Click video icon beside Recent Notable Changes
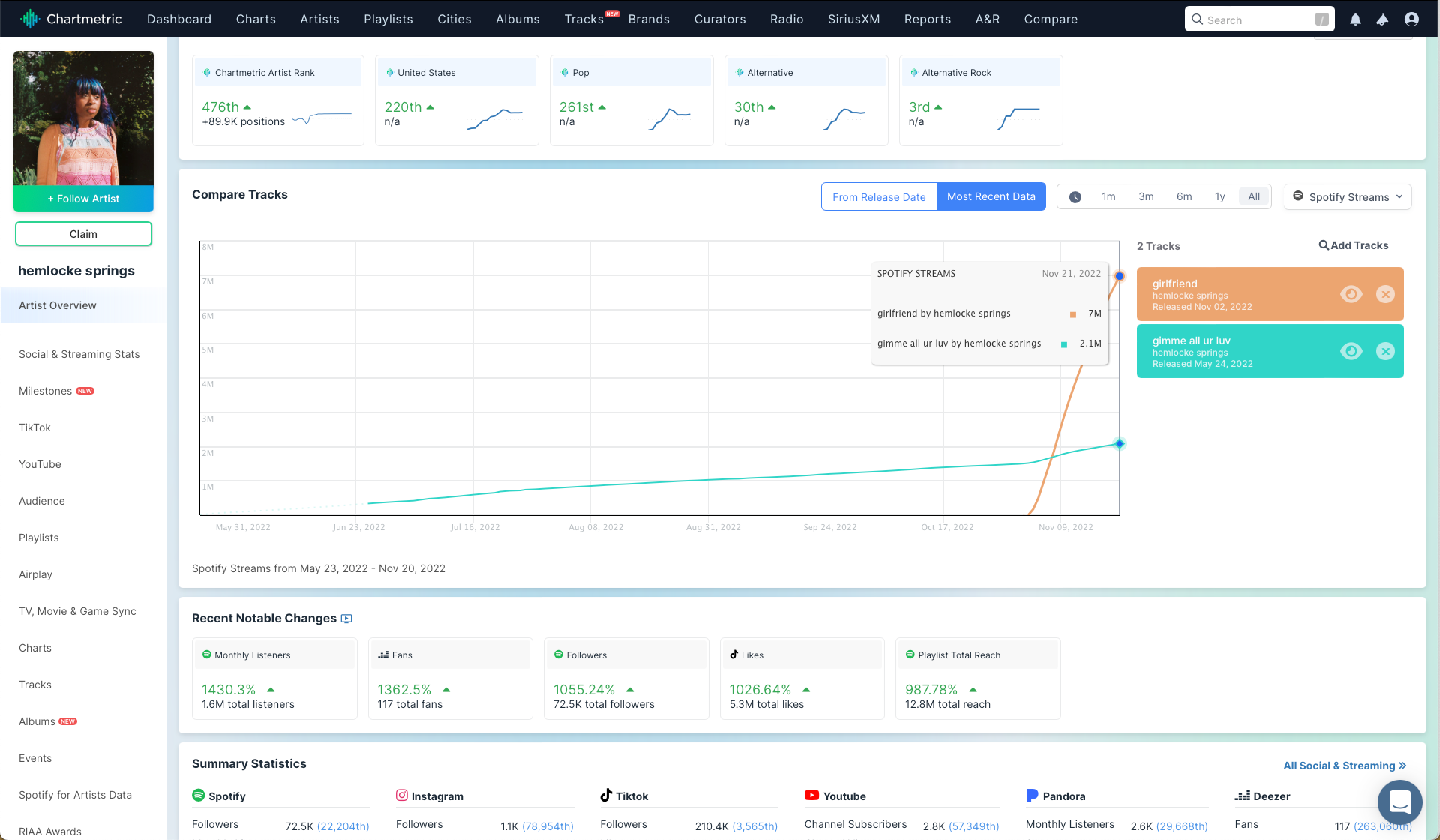Viewport: 1440px width, 840px height. pyautogui.click(x=346, y=619)
